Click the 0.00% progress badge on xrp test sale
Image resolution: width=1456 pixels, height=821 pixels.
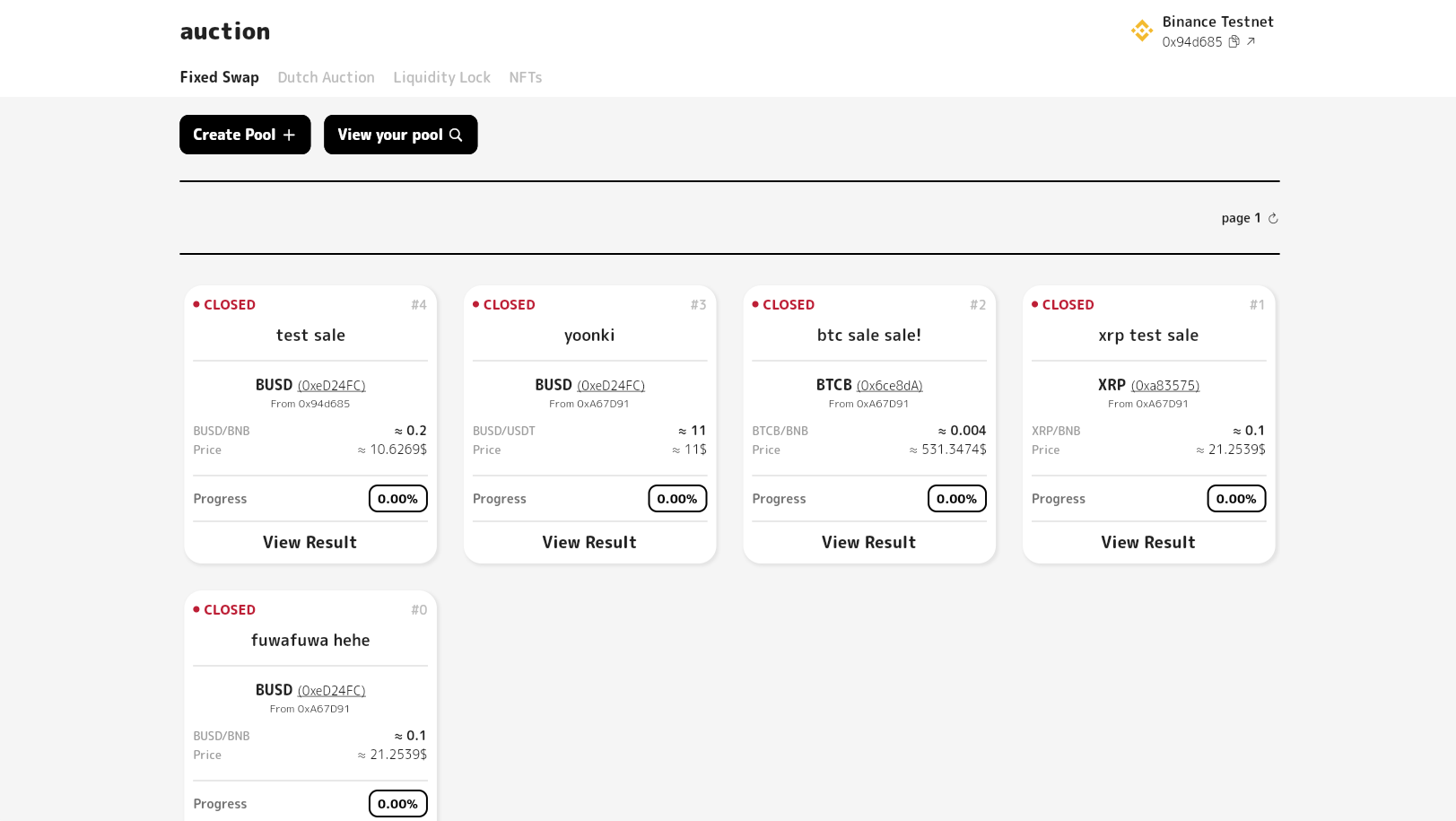point(1236,498)
